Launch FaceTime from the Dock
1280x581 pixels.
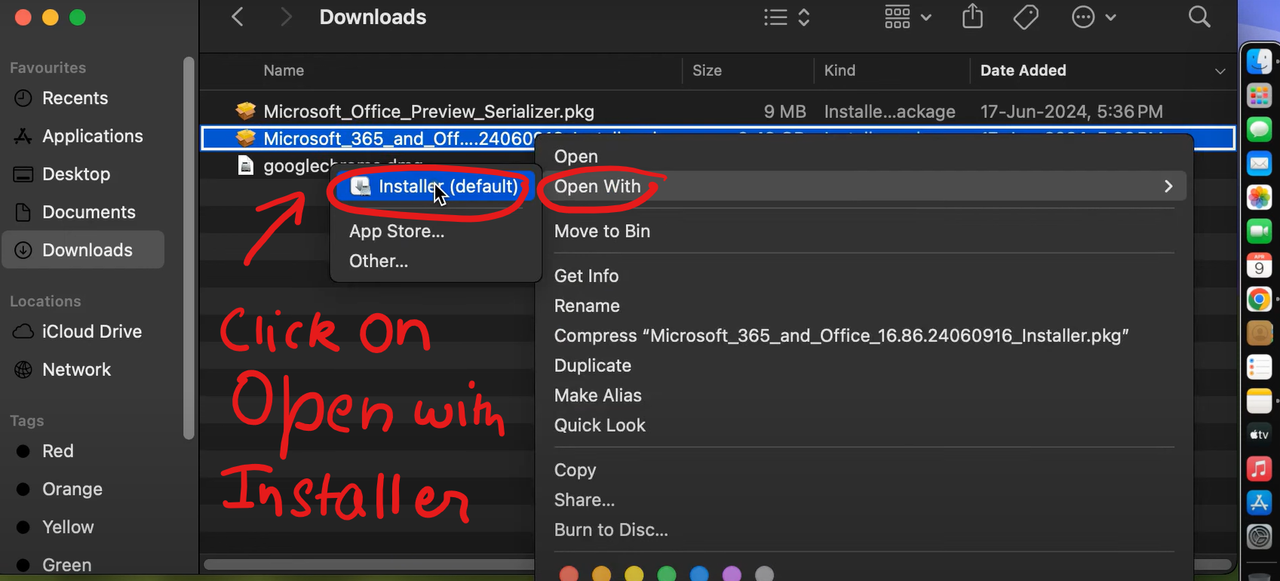[1259, 231]
